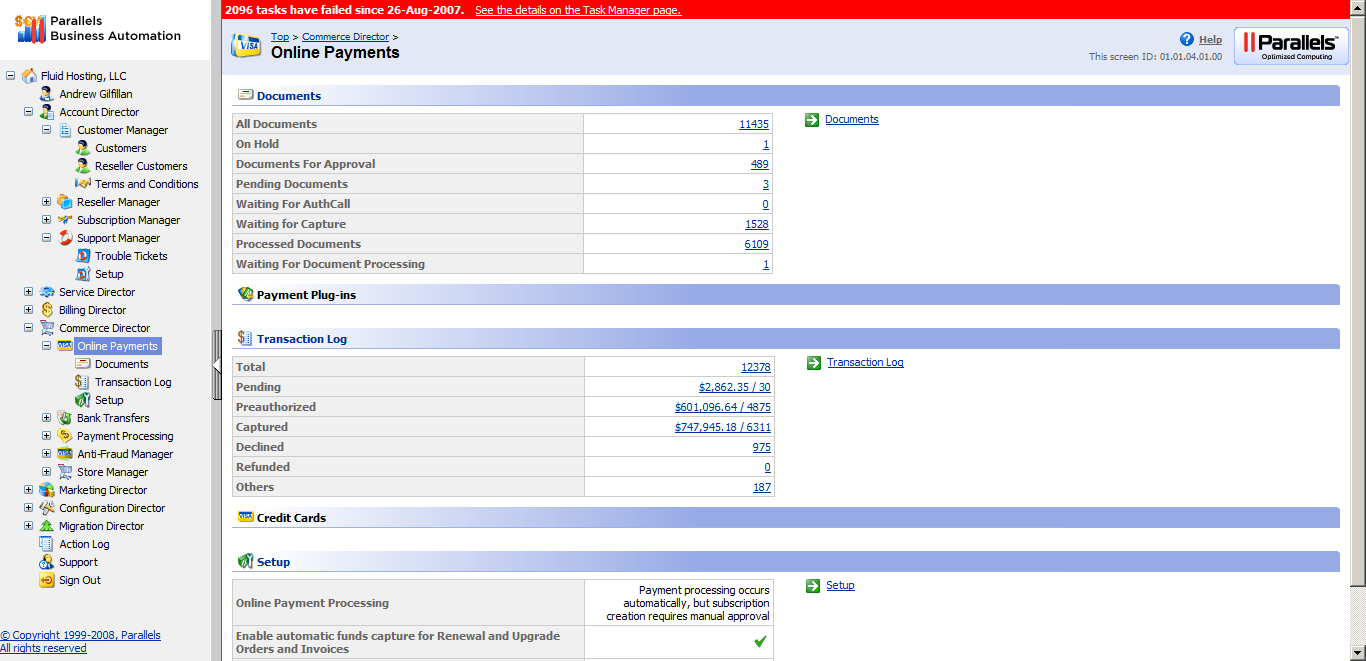This screenshot has height=661, width=1366.
Task: Click the Customers person icon
Action: [83, 148]
